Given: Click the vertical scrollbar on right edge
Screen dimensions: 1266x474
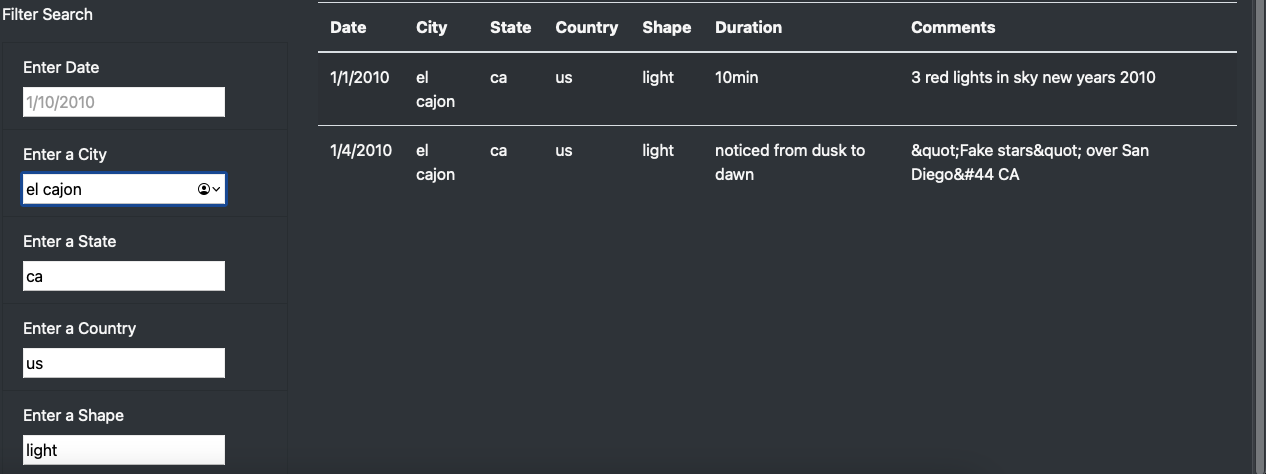Looking at the screenshot, I should click(x=1260, y=237).
